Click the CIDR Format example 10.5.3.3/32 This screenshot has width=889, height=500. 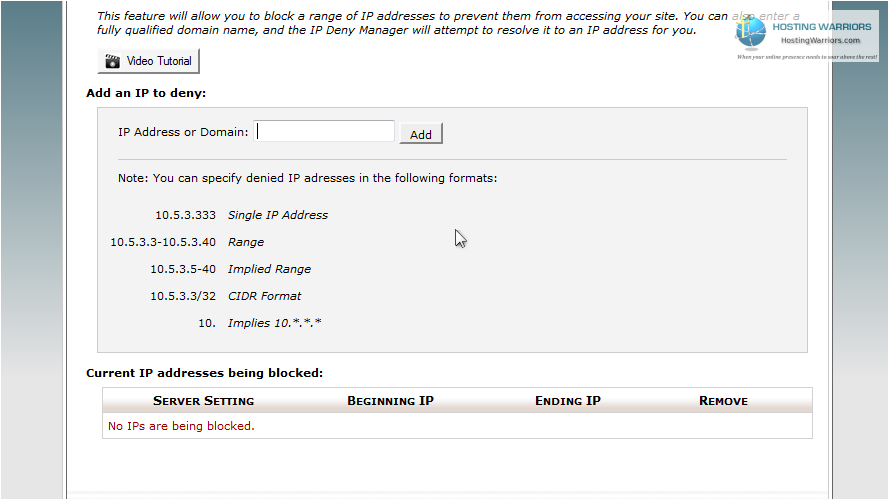(183, 296)
